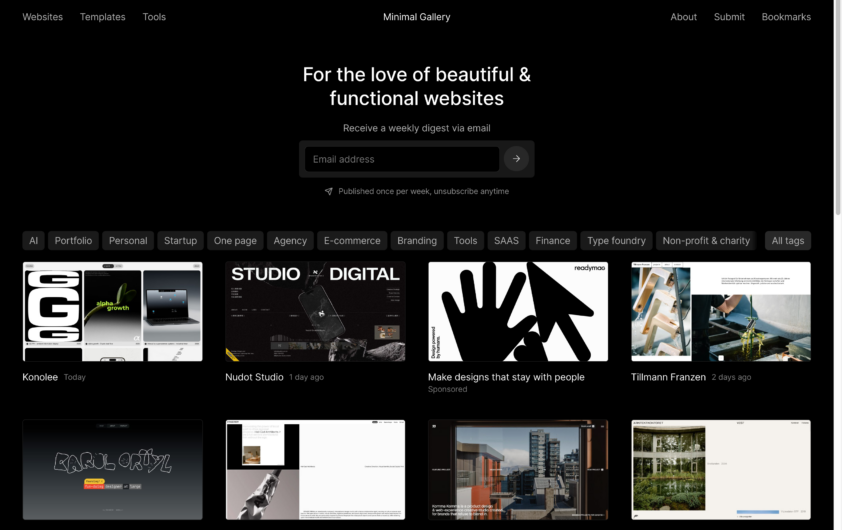Click the page vertical scrollbar
This screenshot has width=842, height=530.
tap(838, 107)
